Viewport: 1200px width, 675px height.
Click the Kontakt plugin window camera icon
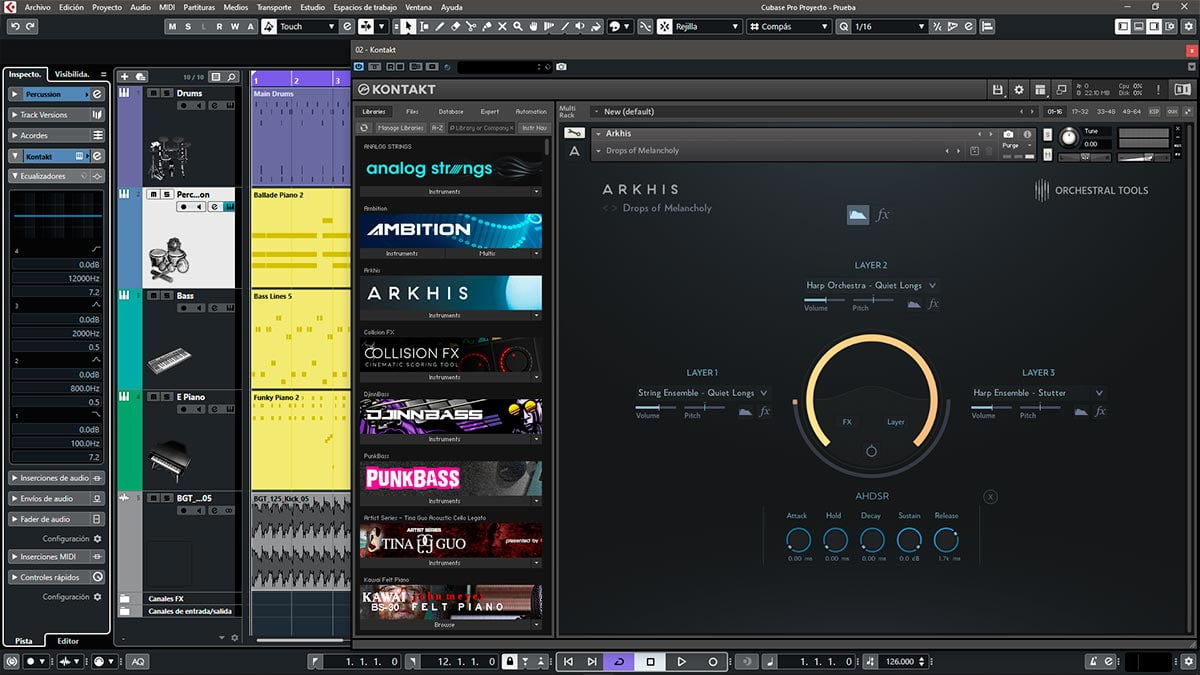(x=561, y=67)
